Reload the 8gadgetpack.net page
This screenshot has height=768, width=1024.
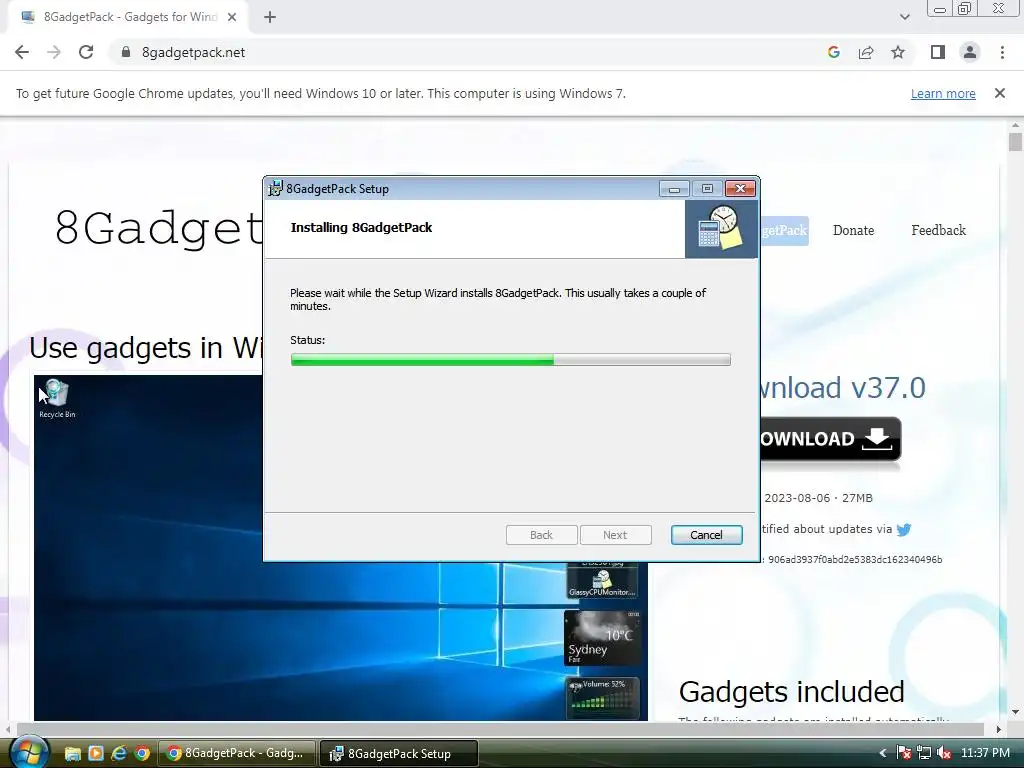click(x=86, y=52)
